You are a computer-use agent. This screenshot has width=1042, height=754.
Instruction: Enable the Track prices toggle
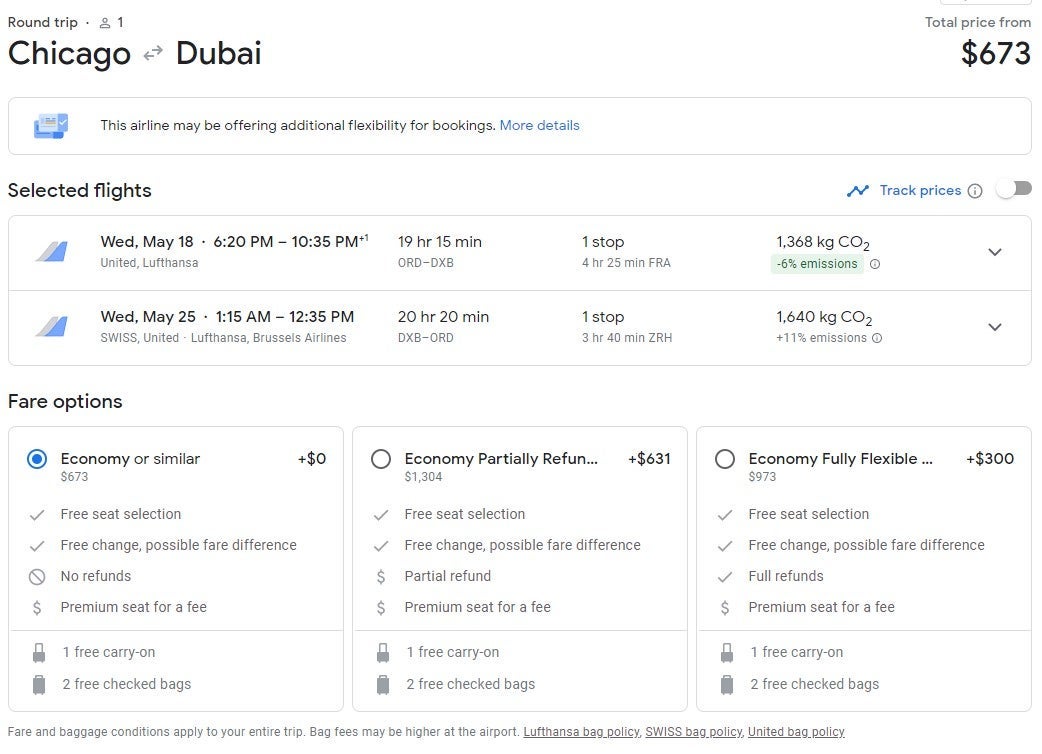tap(1013, 189)
